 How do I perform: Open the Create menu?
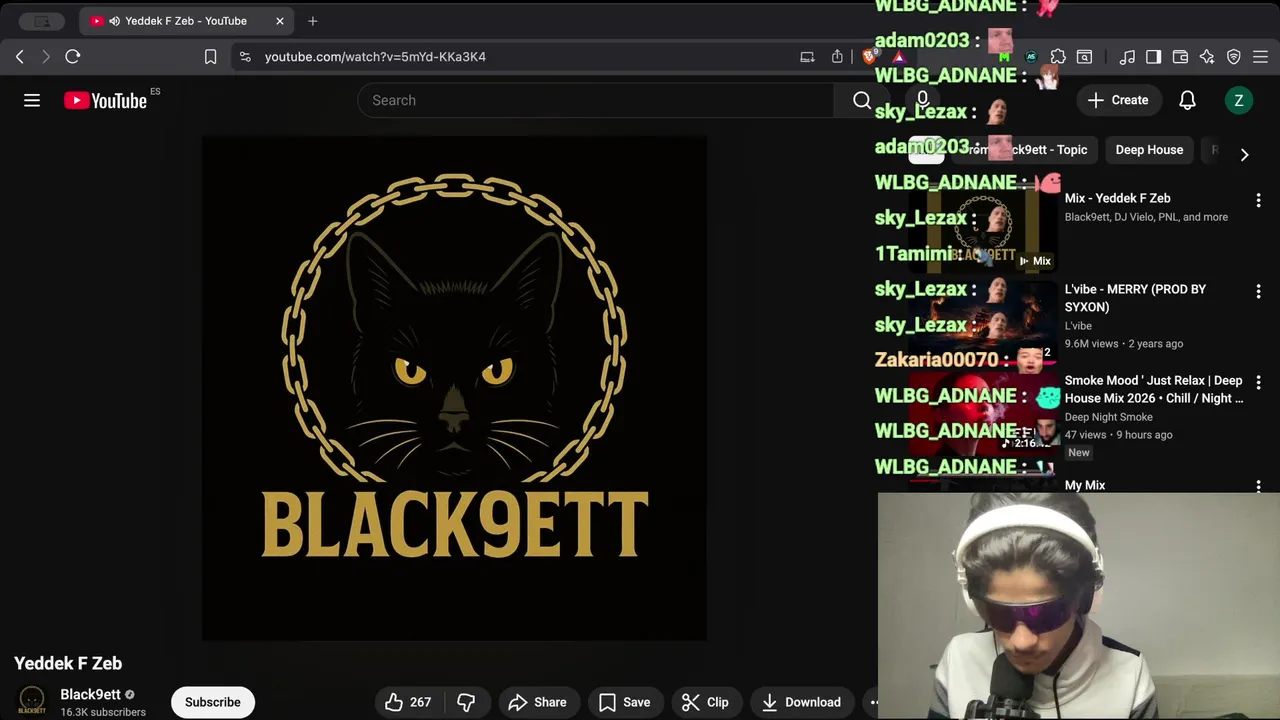coord(1118,100)
